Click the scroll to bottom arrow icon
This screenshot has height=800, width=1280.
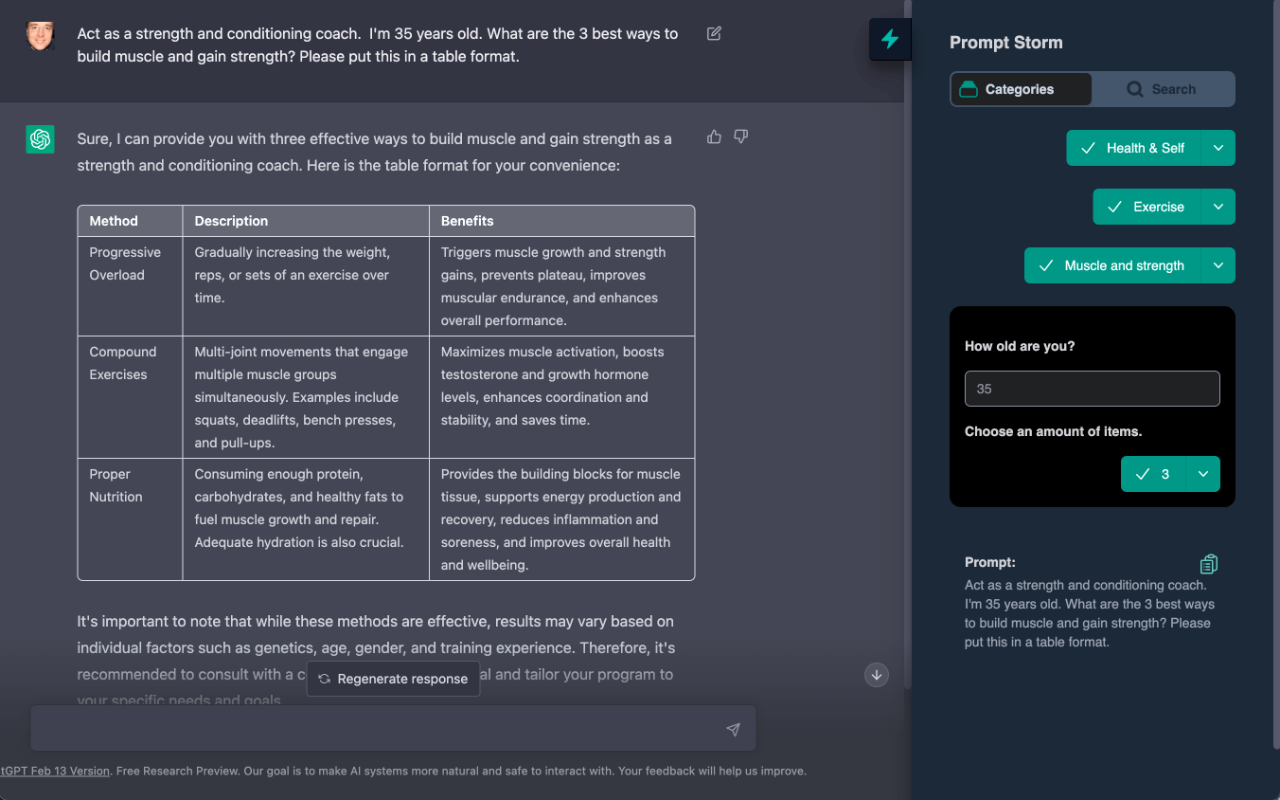coord(877,675)
